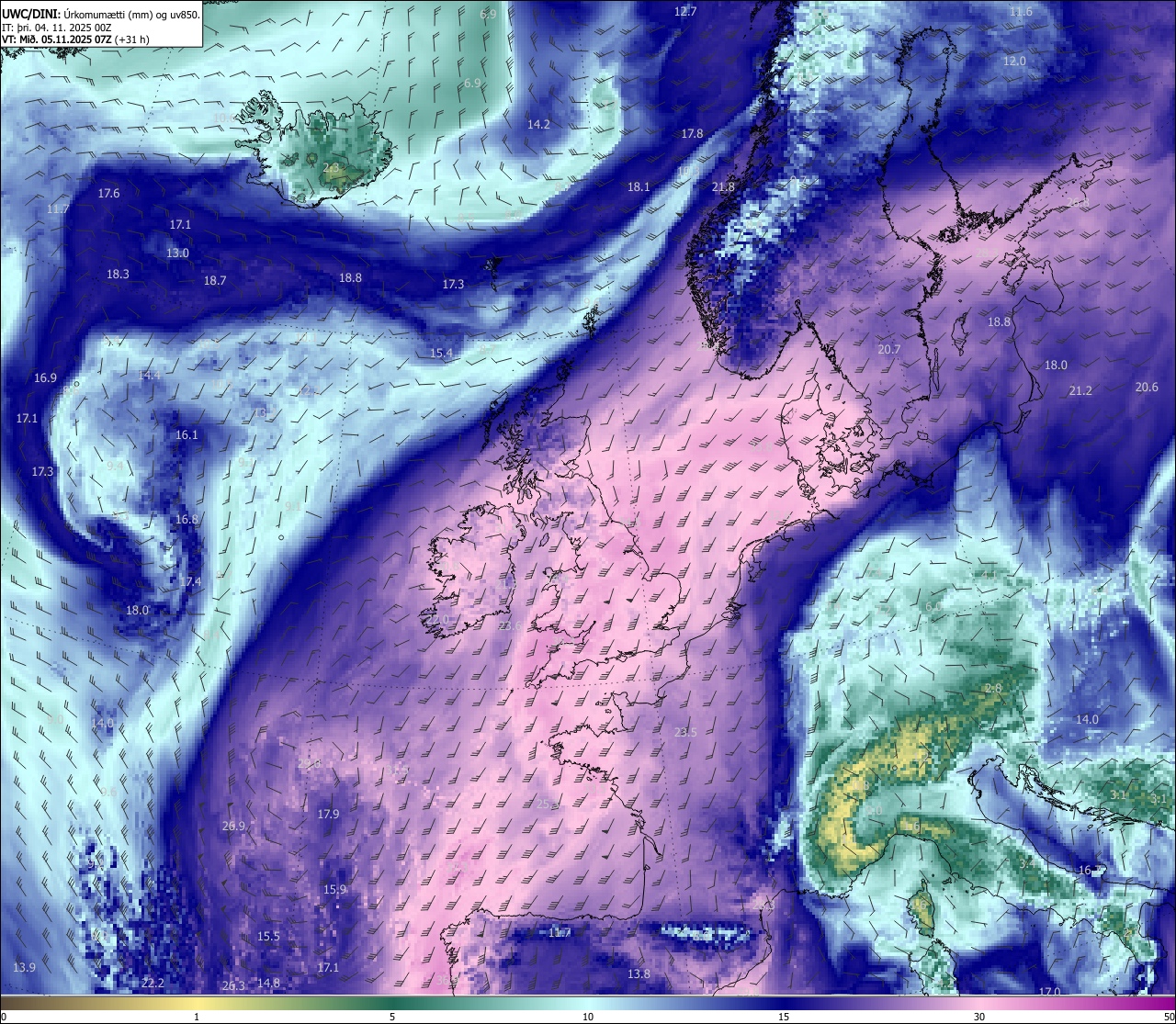Click the 17.0 value near Italy
The width and height of the screenshot is (1176, 1024).
click(1049, 992)
